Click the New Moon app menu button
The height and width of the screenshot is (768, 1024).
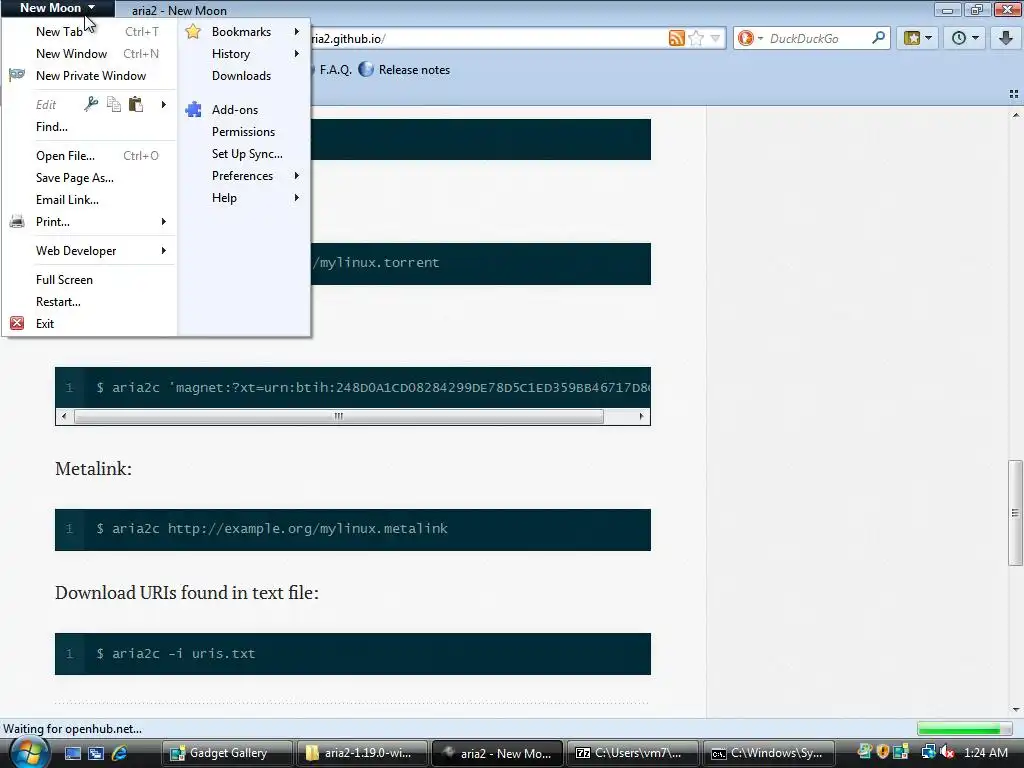point(57,8)
